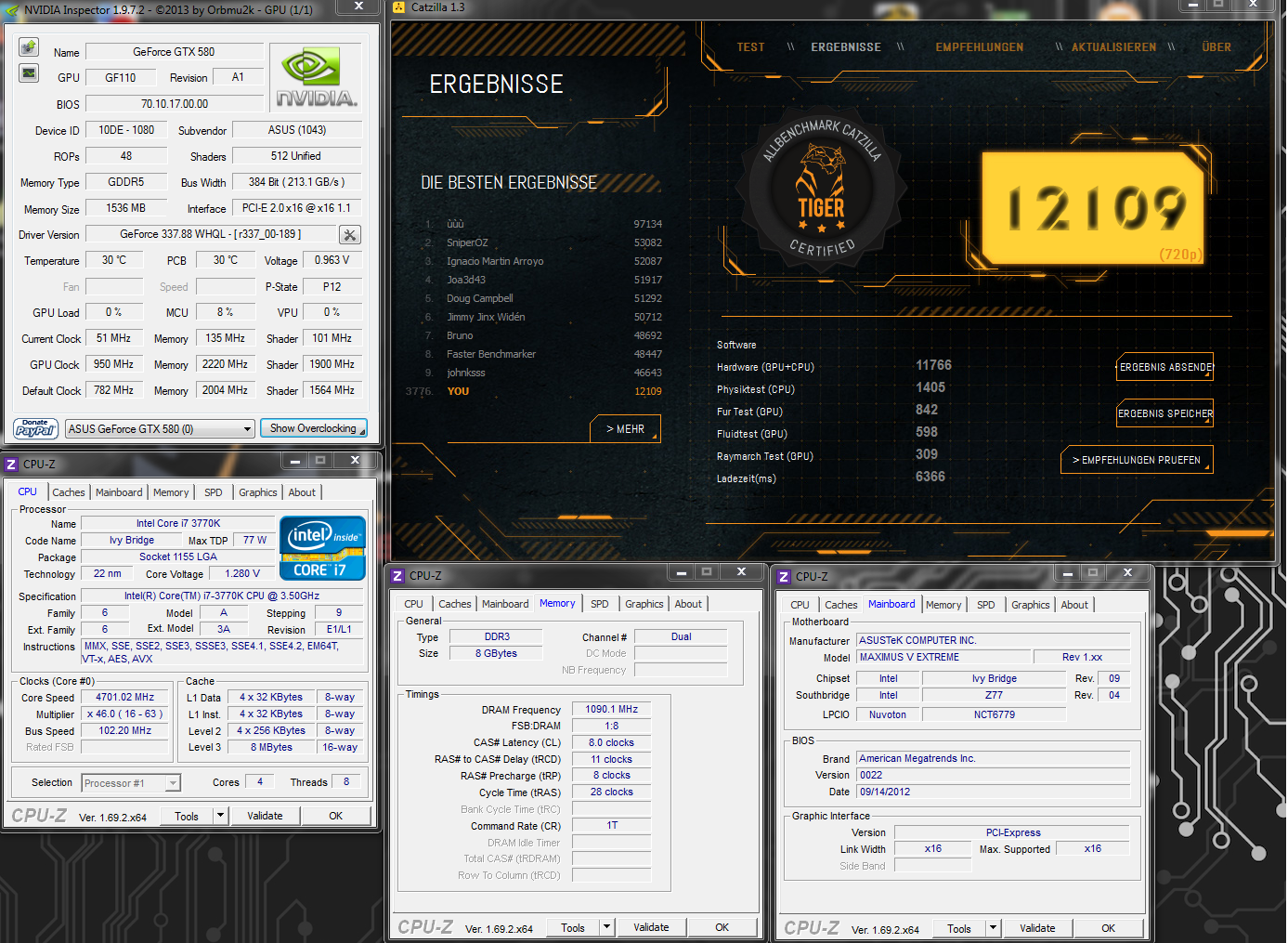Click Show Overclocking button

coord(313,428)
